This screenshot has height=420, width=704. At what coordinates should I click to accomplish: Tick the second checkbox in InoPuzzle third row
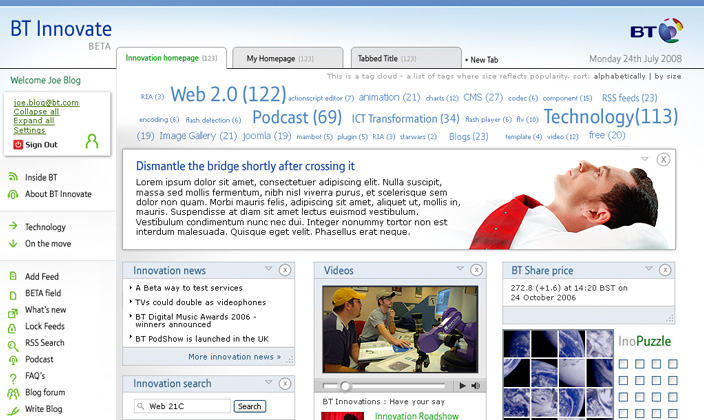(640, 397)
